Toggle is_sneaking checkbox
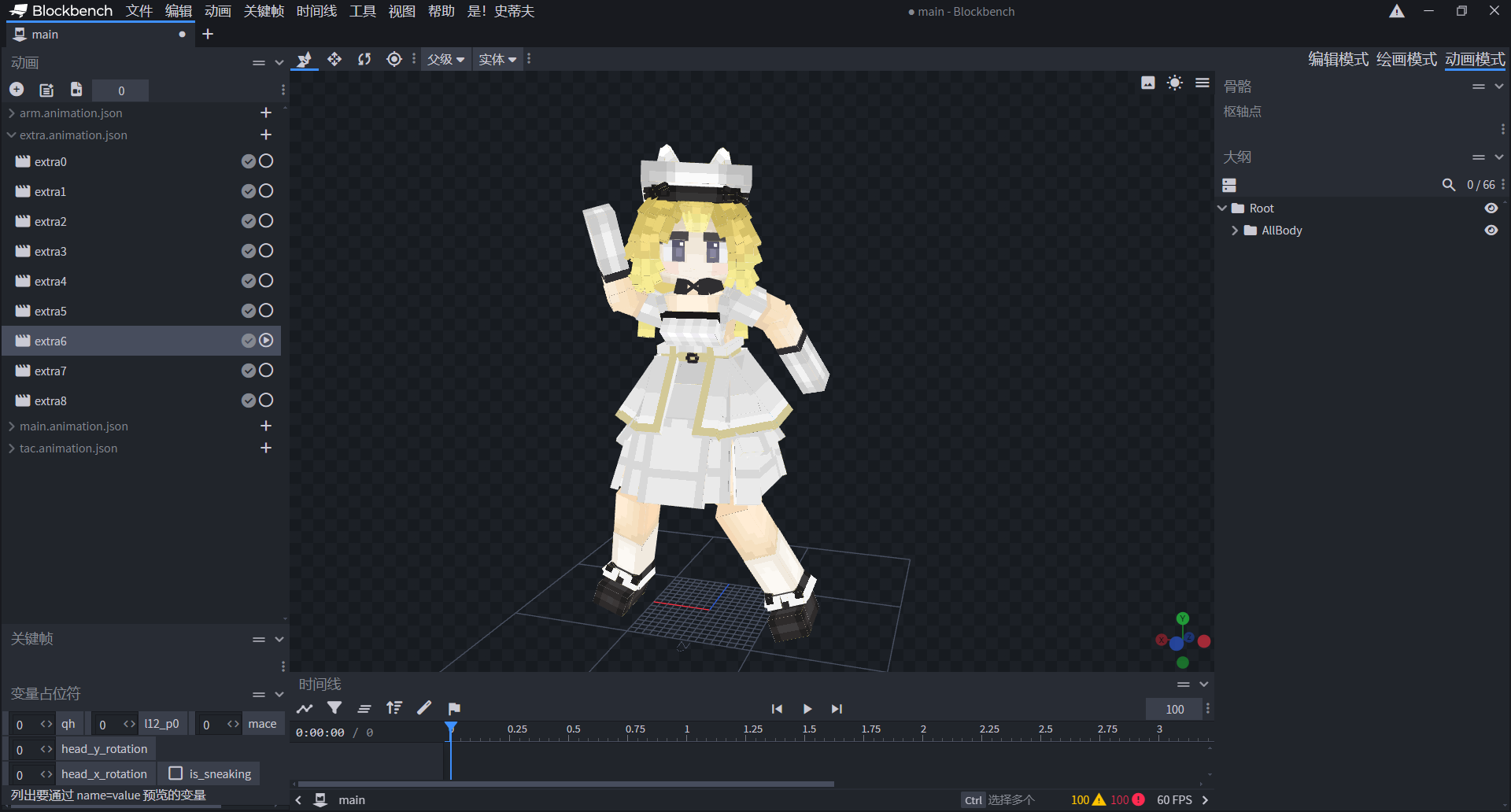 point(176,773)
